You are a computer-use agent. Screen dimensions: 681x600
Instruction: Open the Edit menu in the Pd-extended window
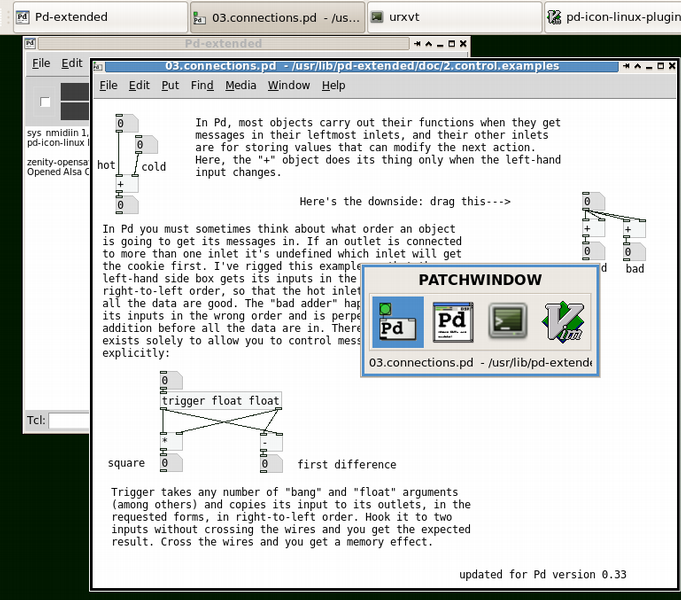(x=72, y=63)
